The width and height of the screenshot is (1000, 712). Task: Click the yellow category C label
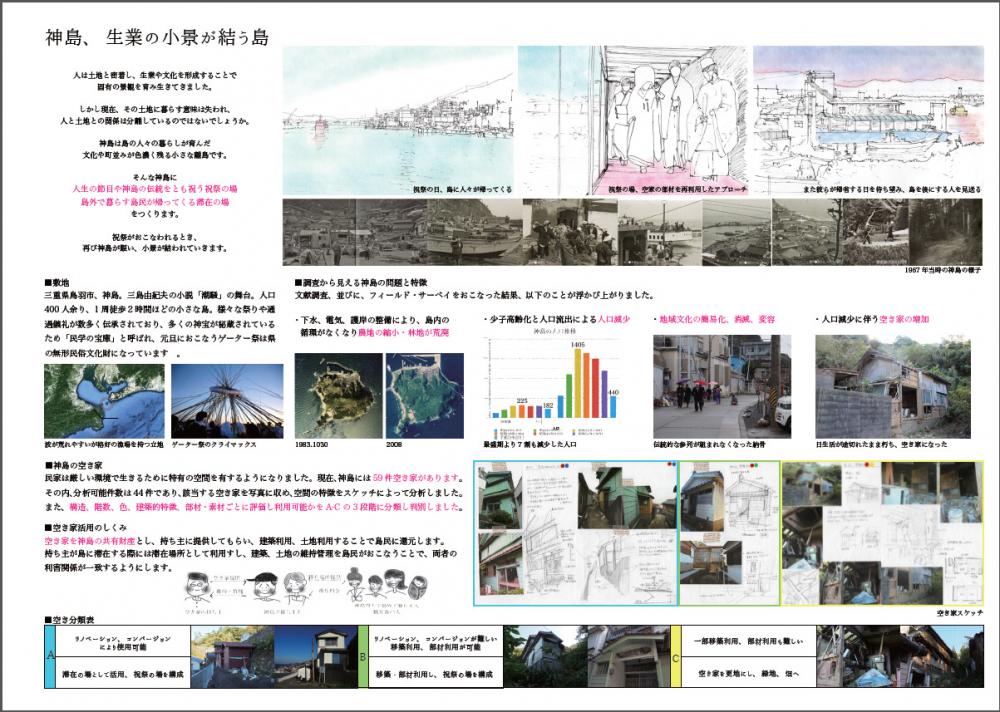point(677,656)
